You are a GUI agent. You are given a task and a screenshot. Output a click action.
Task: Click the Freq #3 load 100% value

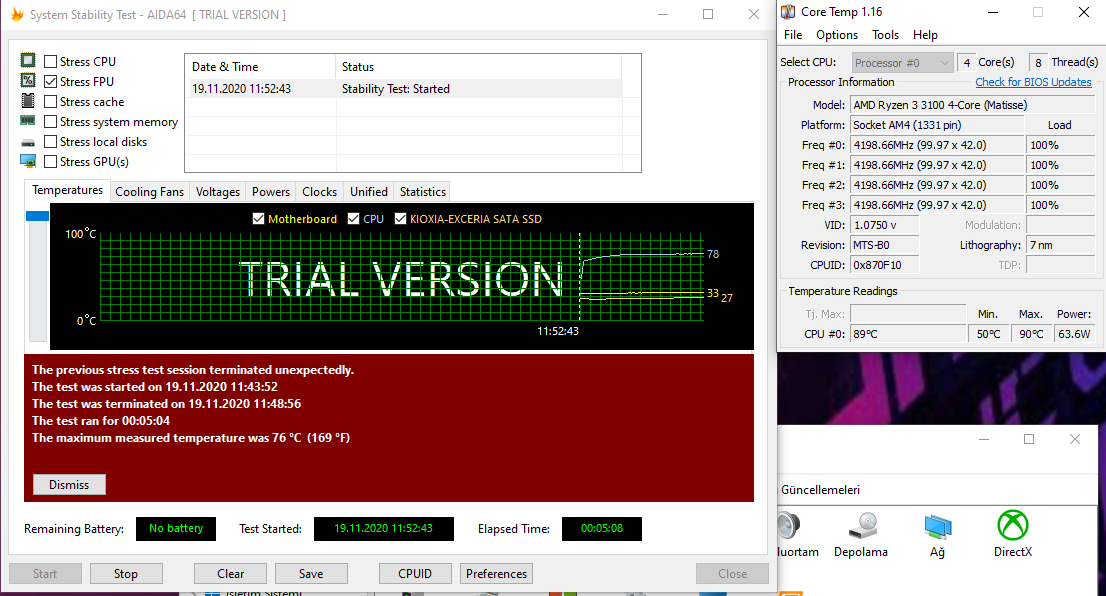[1061, 205]
